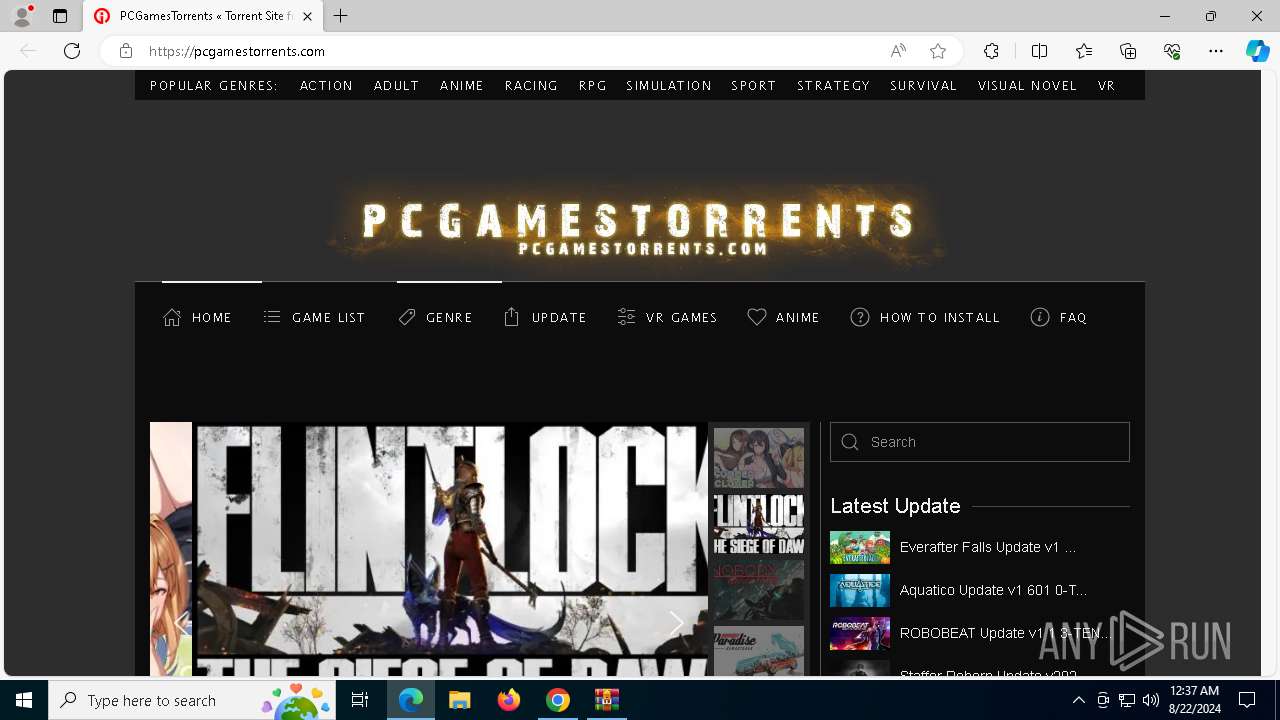
Task: Open the Favorites list
Action: click(1084, 51)
